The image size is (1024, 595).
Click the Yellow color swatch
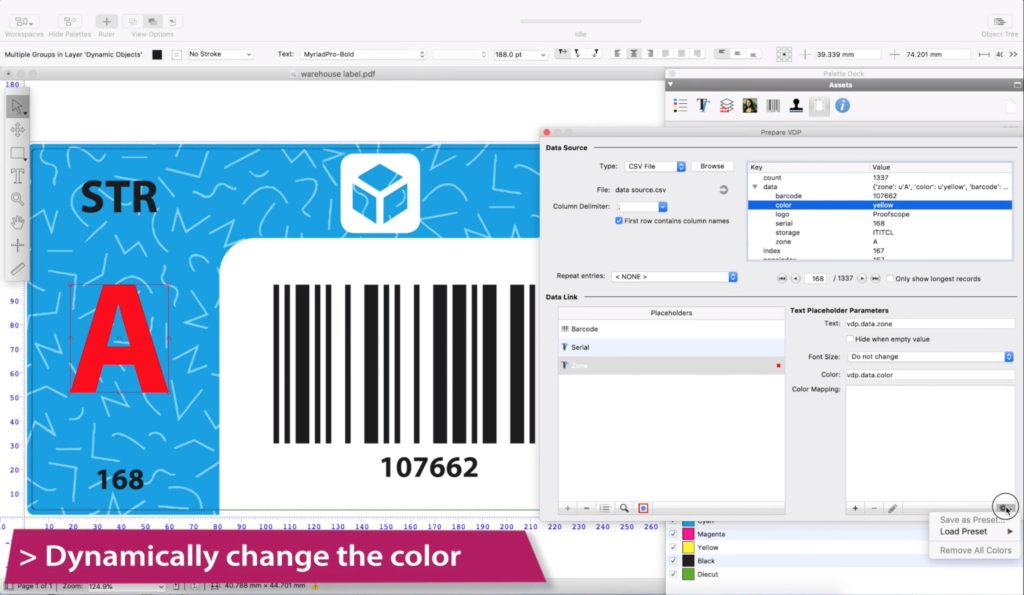click(x=688, y=547)
